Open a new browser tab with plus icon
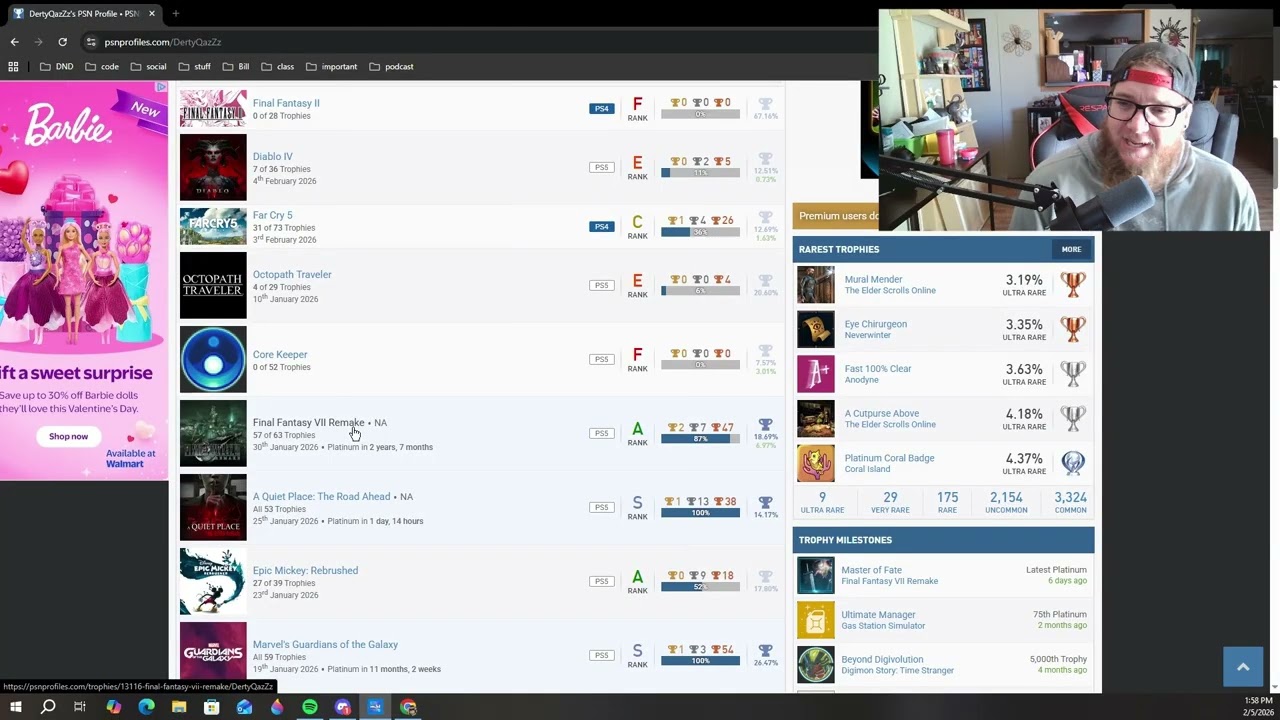Image resolution: width=1280 pixels, height=720 pixels. tap(175, 14)
